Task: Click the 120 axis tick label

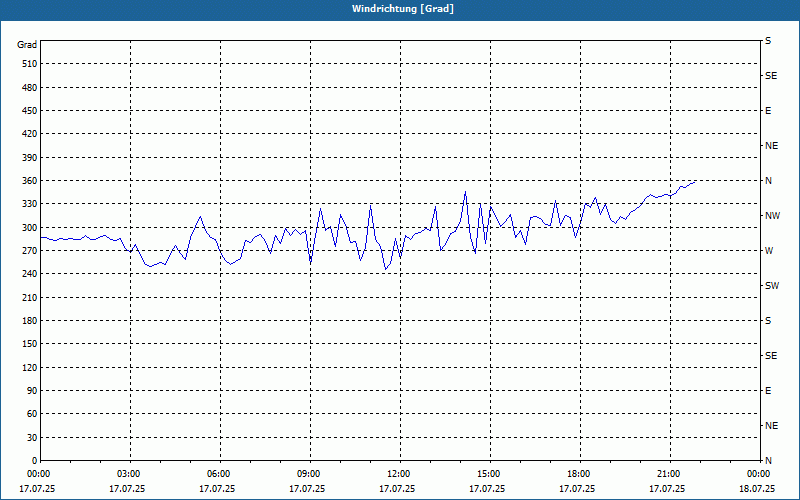Action: (29, 367)
